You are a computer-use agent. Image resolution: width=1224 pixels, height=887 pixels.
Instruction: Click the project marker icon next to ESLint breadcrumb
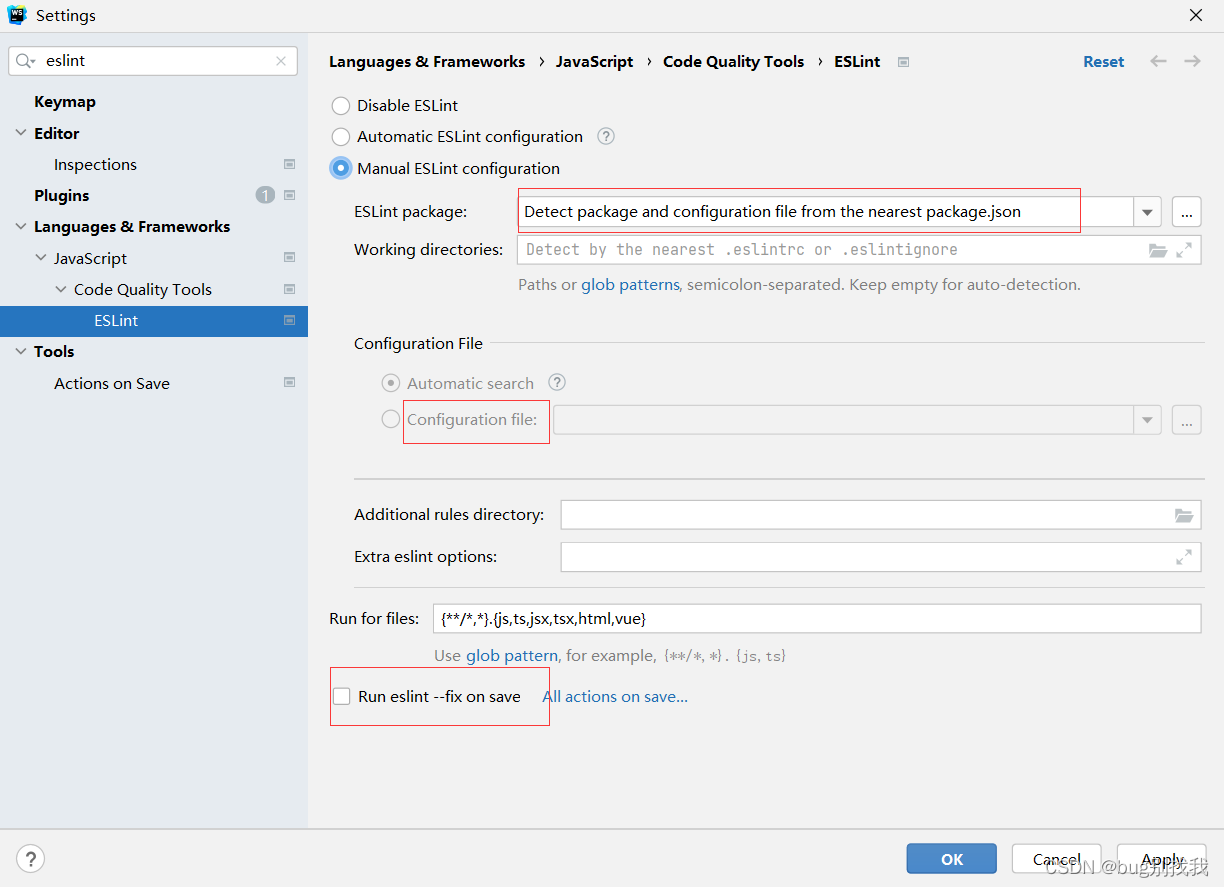click(903, 62)
